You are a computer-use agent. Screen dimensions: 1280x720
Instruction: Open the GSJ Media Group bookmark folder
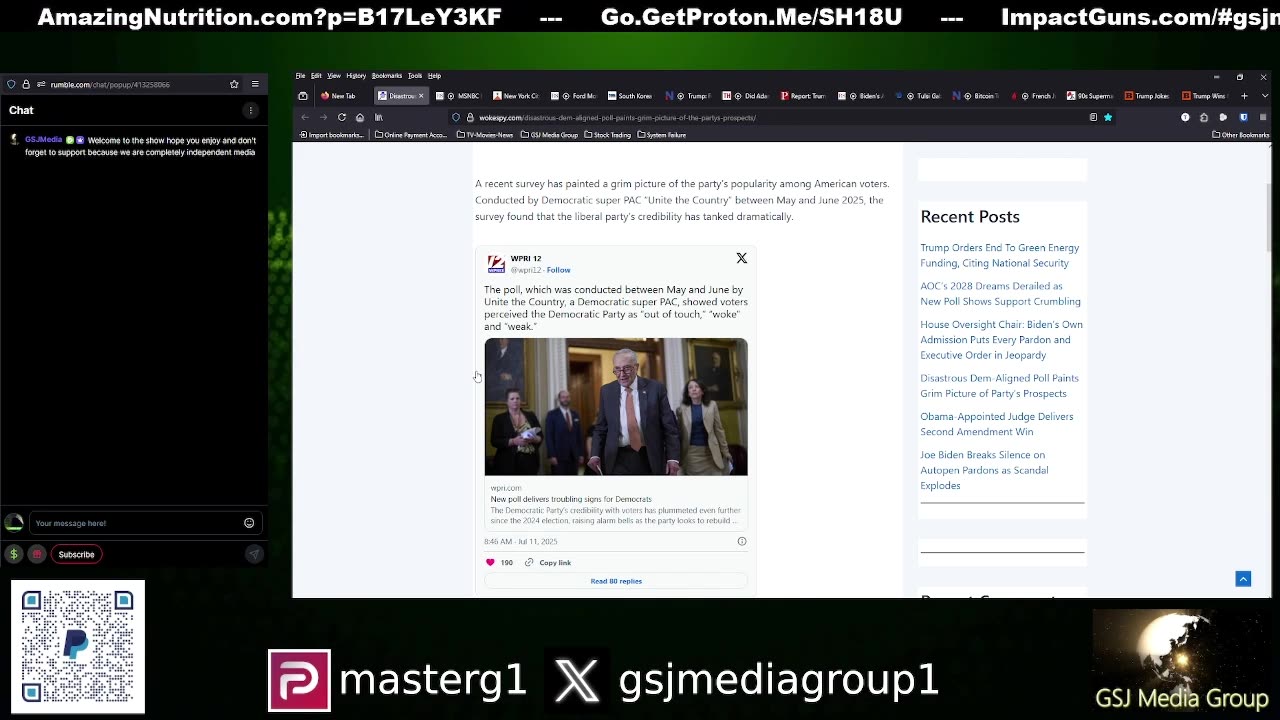[x=550, y=135]
